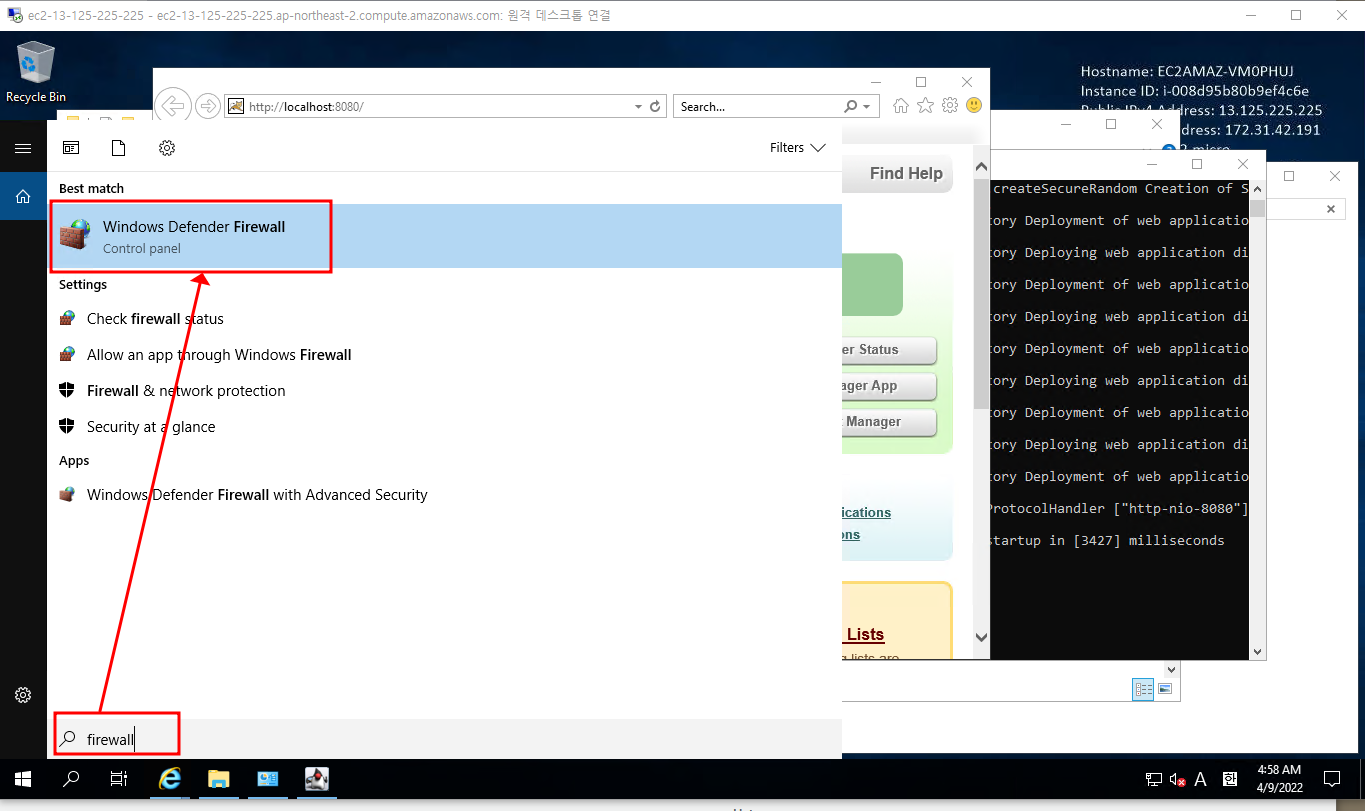
Task: Click the Hostname EC2AMAZ-VM0PHUJ desktop text
Action: [x=1187, y=72]
